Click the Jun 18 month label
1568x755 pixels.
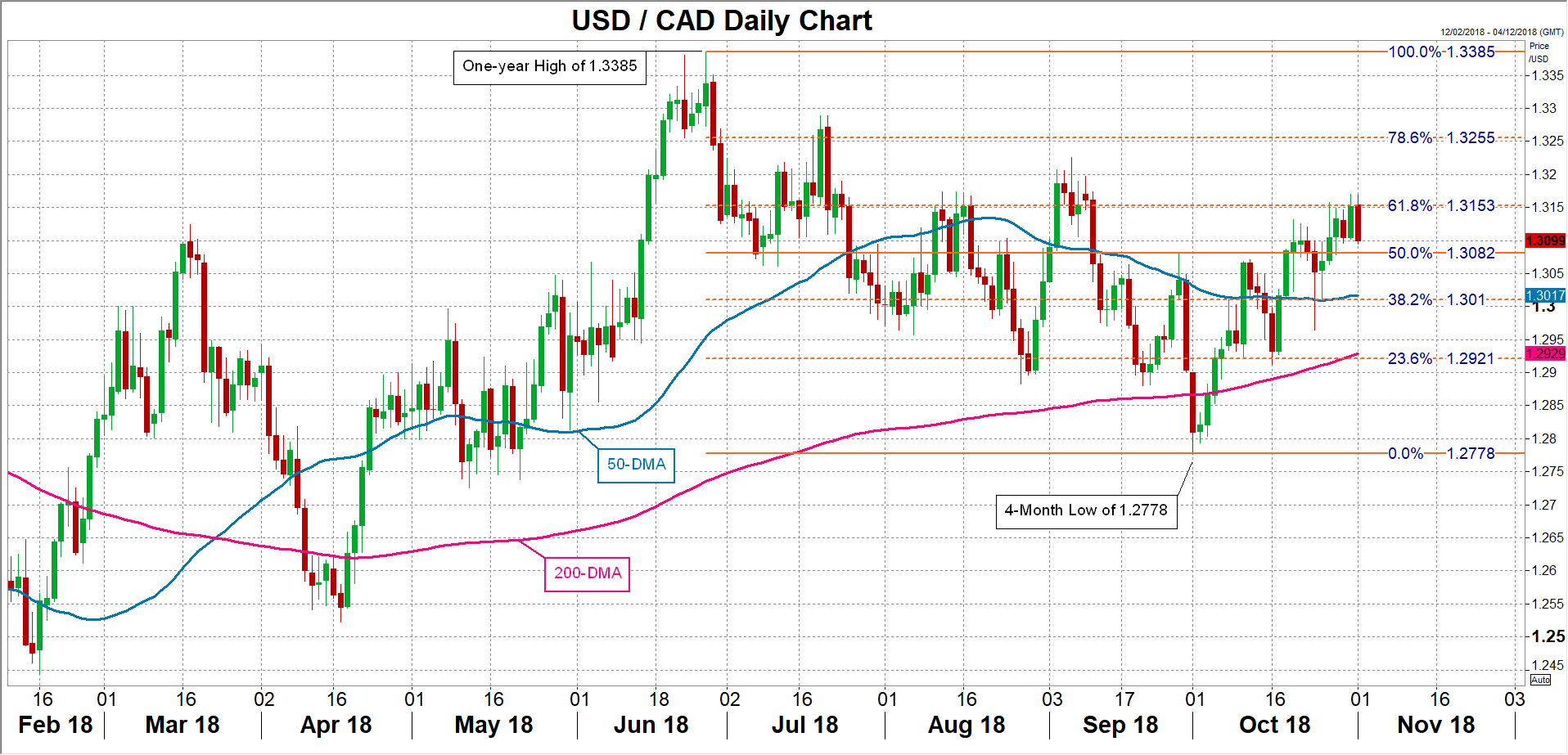click(651, 725)
